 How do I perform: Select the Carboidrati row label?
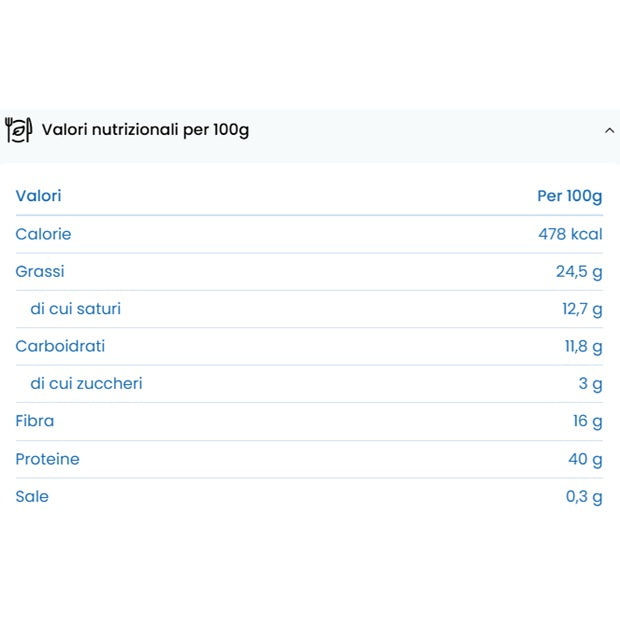60,346
